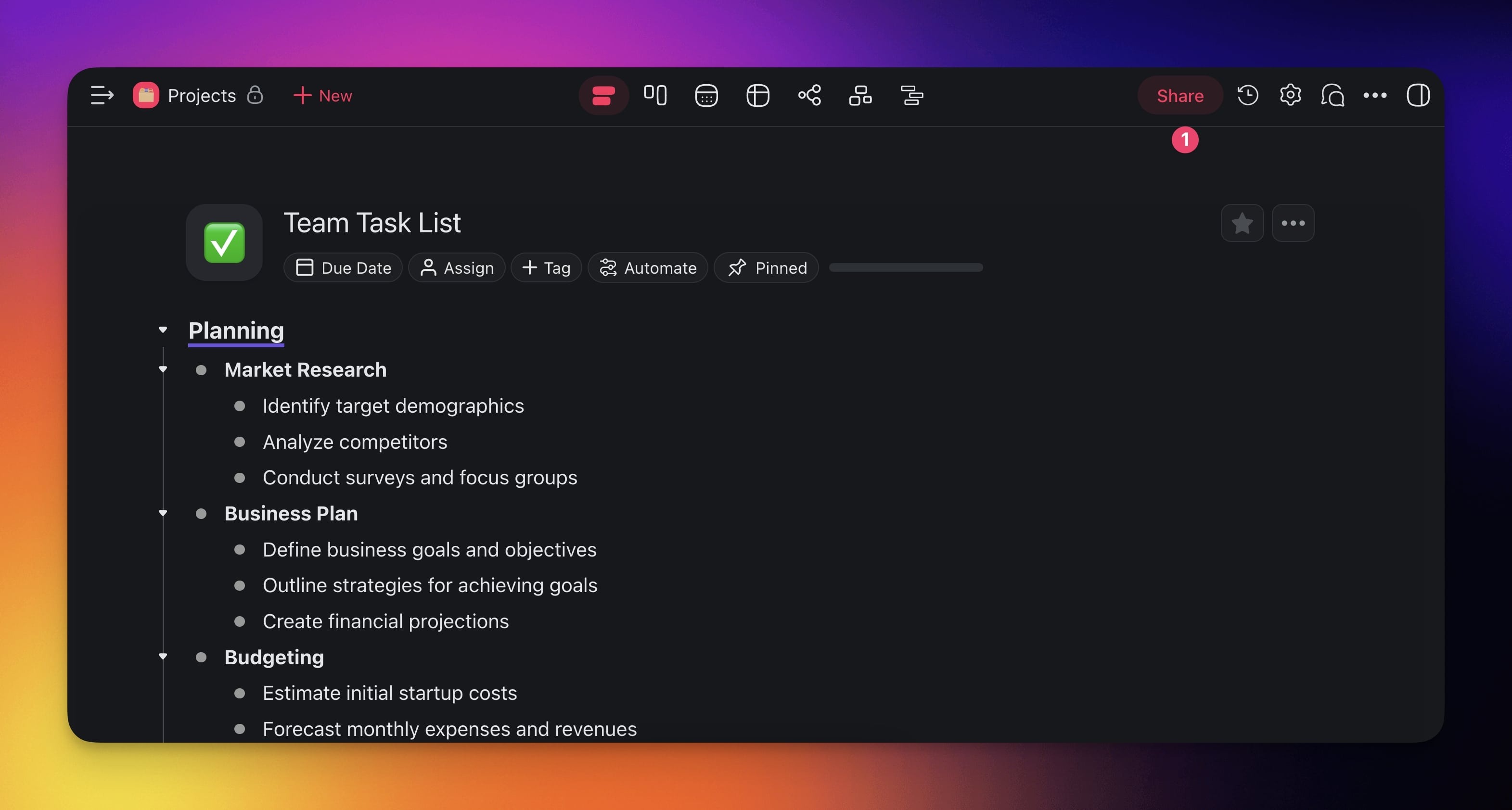Screen dimensions: 1512x810
Task: Open version history clock icon
Action: coord(1247,95)
